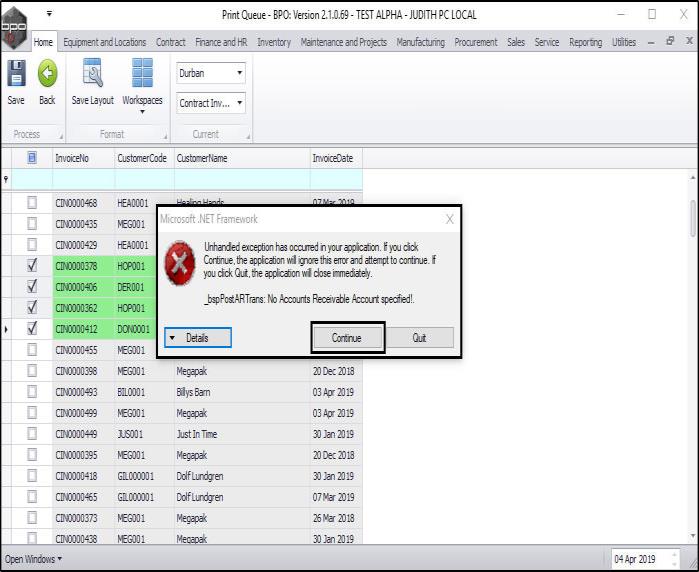
Task: Open the Manufacturing ribbon tab
Action: 420,42
